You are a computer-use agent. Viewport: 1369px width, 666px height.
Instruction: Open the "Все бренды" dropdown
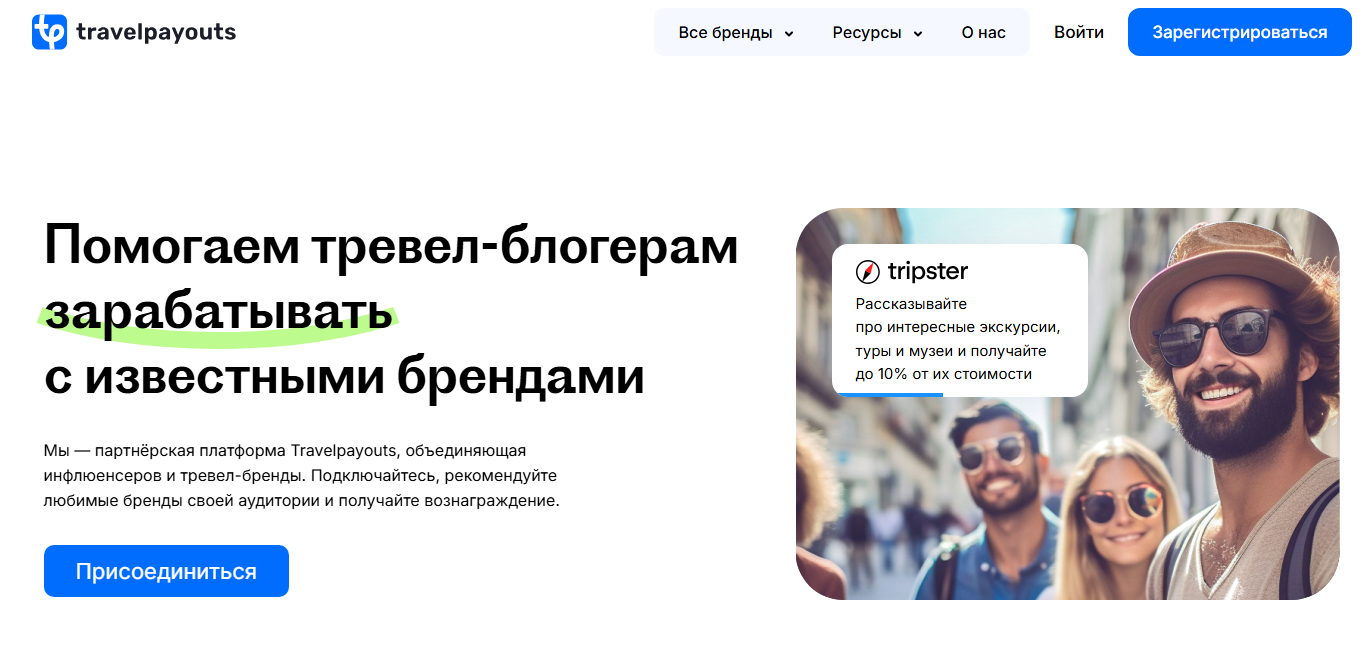pyautogui.click(x=726, y=32)
